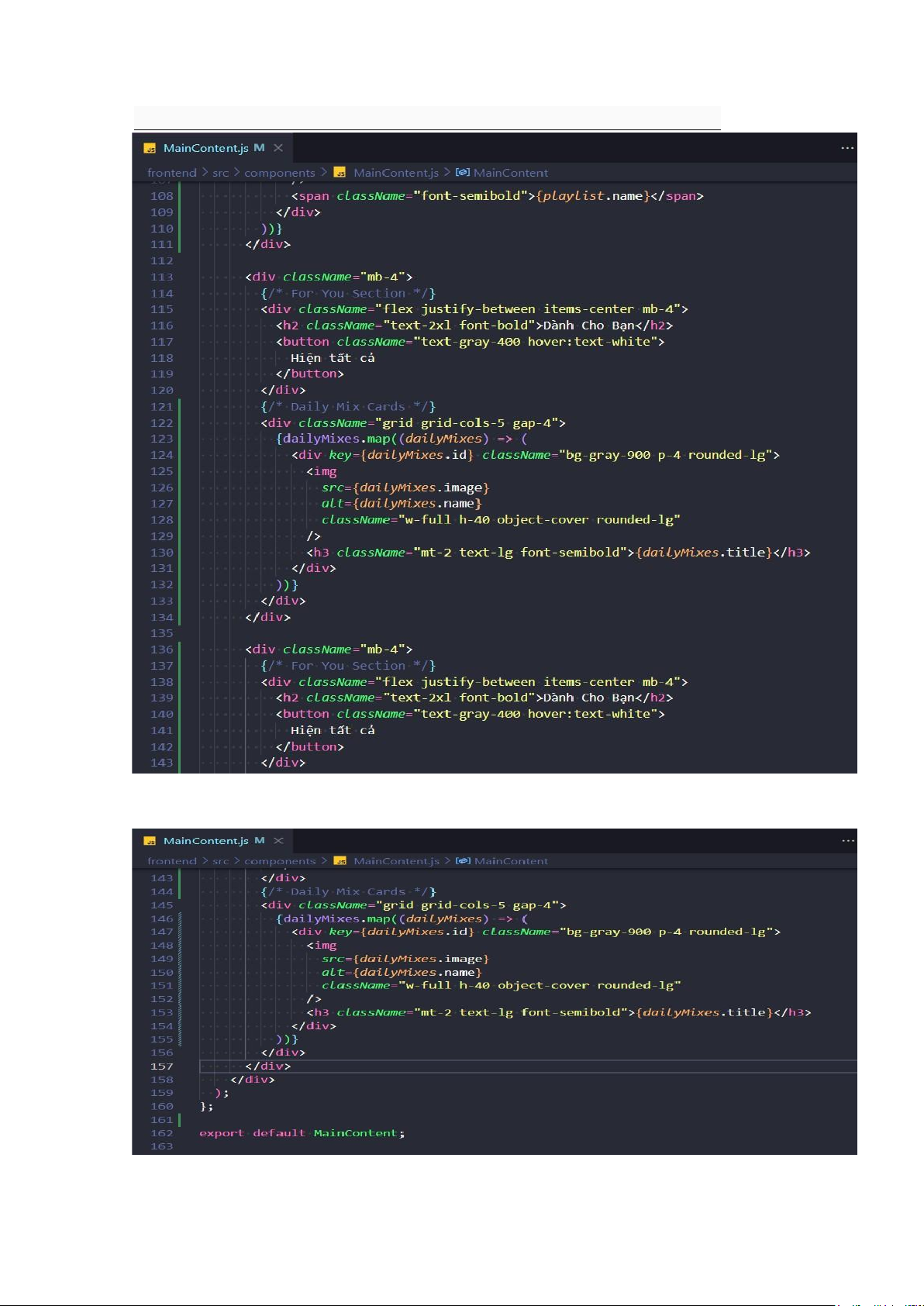
Task: Close the MainContent.js tab in the upper editor
Action: pos(278,148)
